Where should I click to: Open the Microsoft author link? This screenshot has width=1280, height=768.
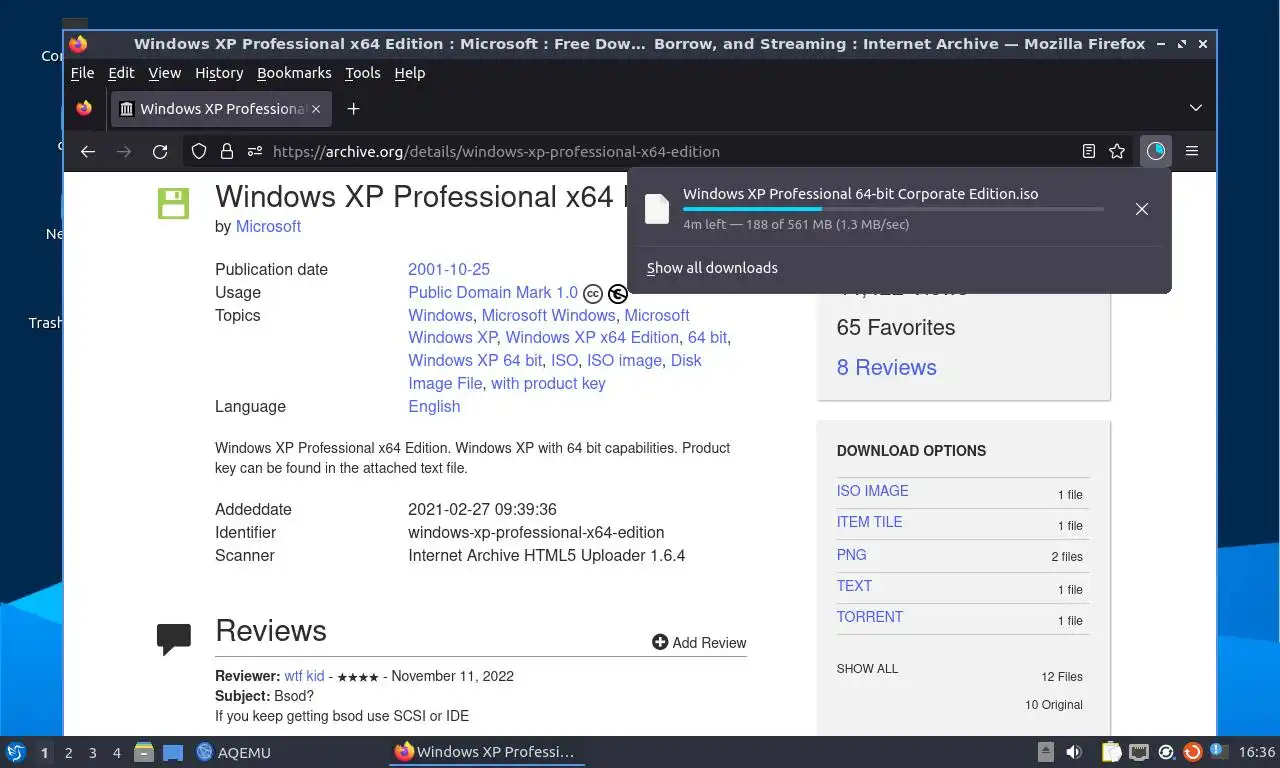click(268, 227)
